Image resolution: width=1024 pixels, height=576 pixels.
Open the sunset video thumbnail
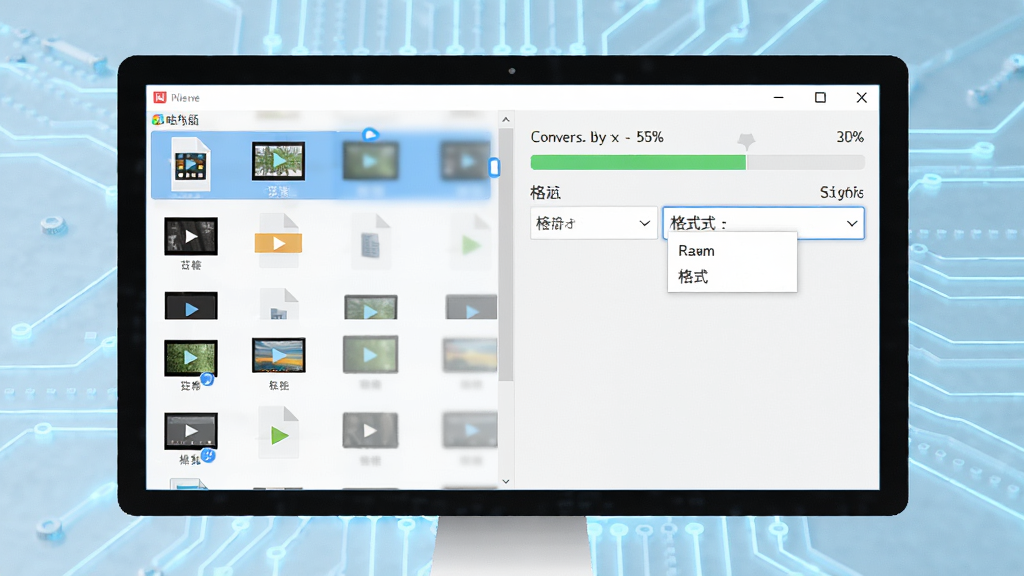point(279,355)
